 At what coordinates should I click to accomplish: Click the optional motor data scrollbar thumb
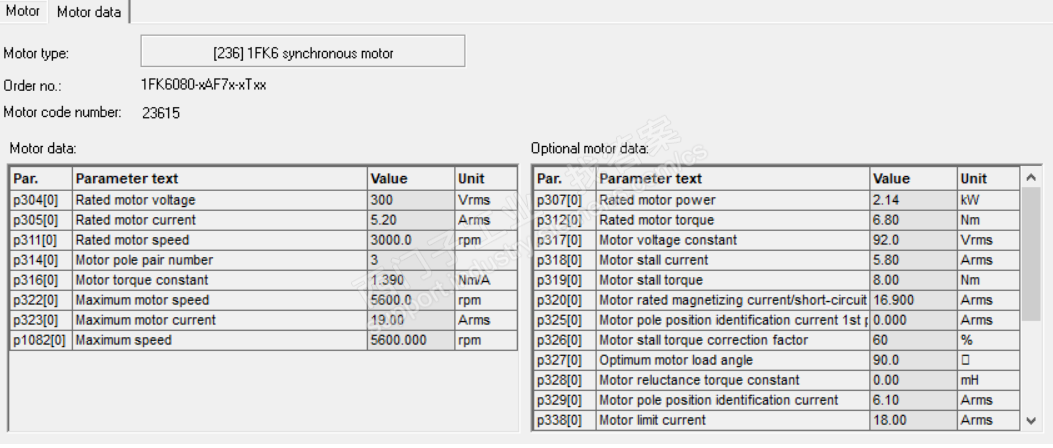pyautogui.click(x=1032, y=254)
